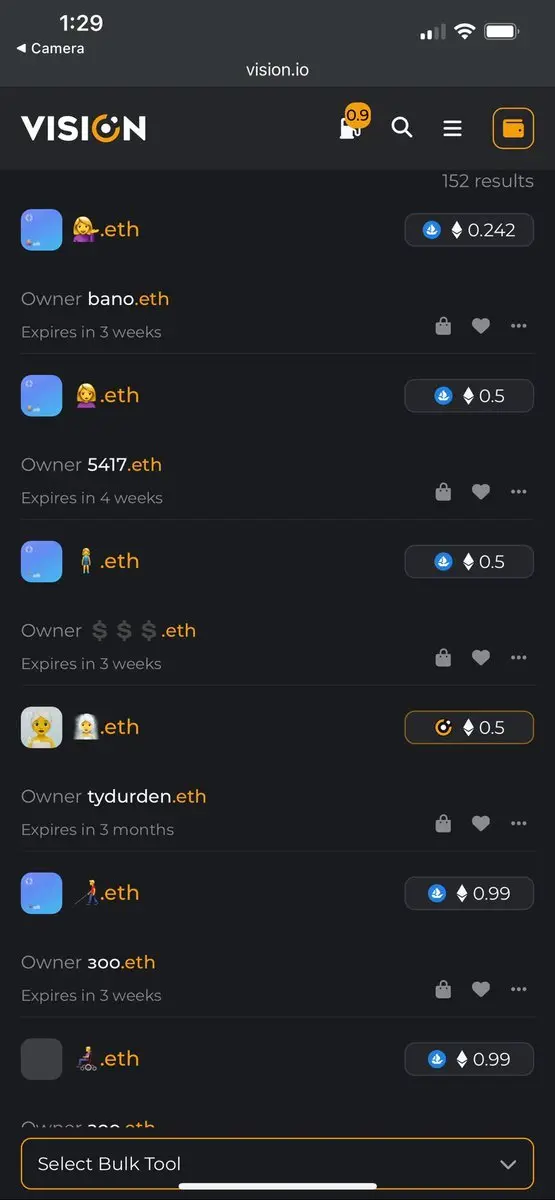
Task: Favorite the listing owned by tydurden.eth
Action: (x=481, y=824)
